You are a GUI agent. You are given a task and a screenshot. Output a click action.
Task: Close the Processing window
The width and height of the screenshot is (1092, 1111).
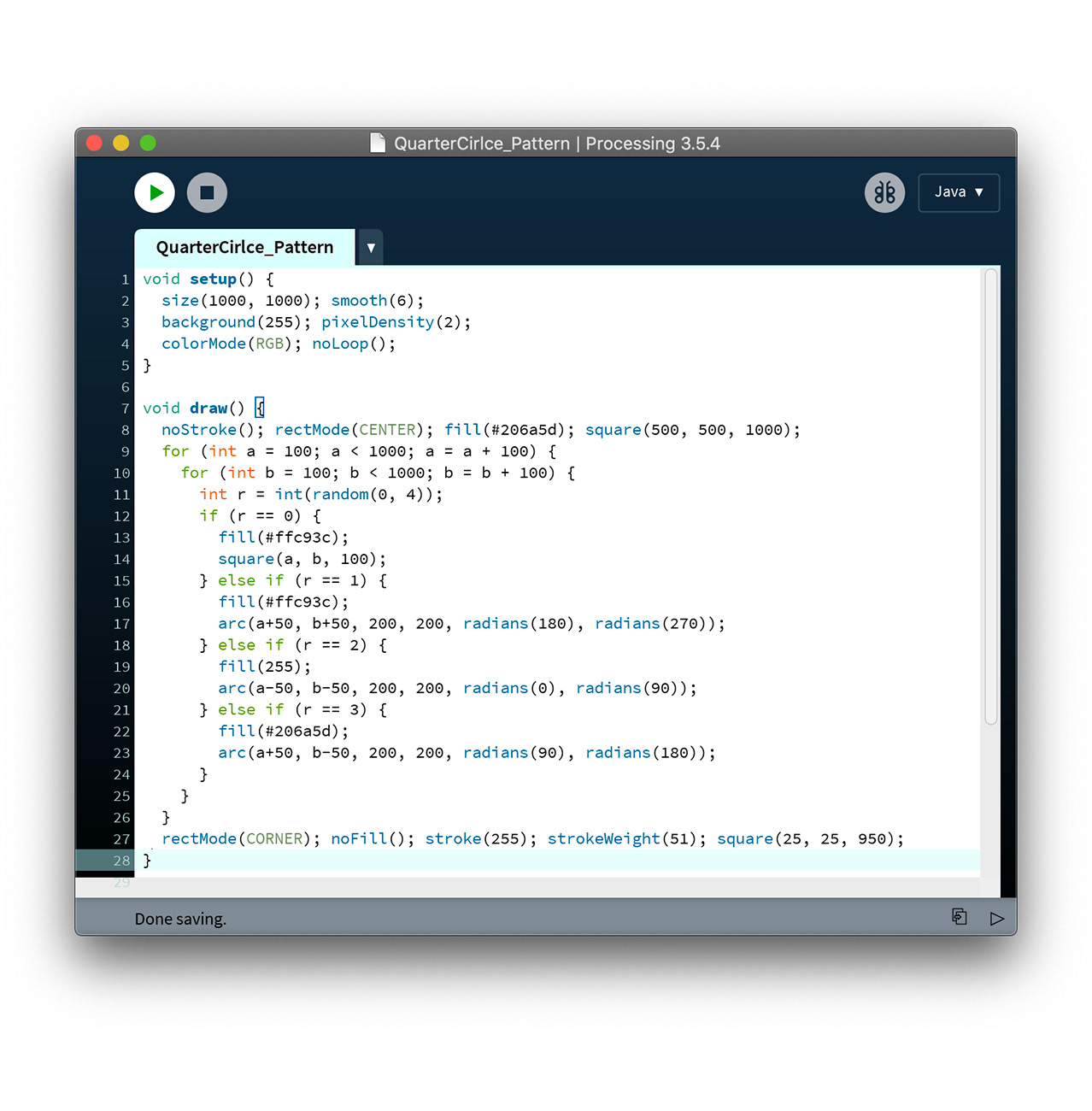coord(95,143)
